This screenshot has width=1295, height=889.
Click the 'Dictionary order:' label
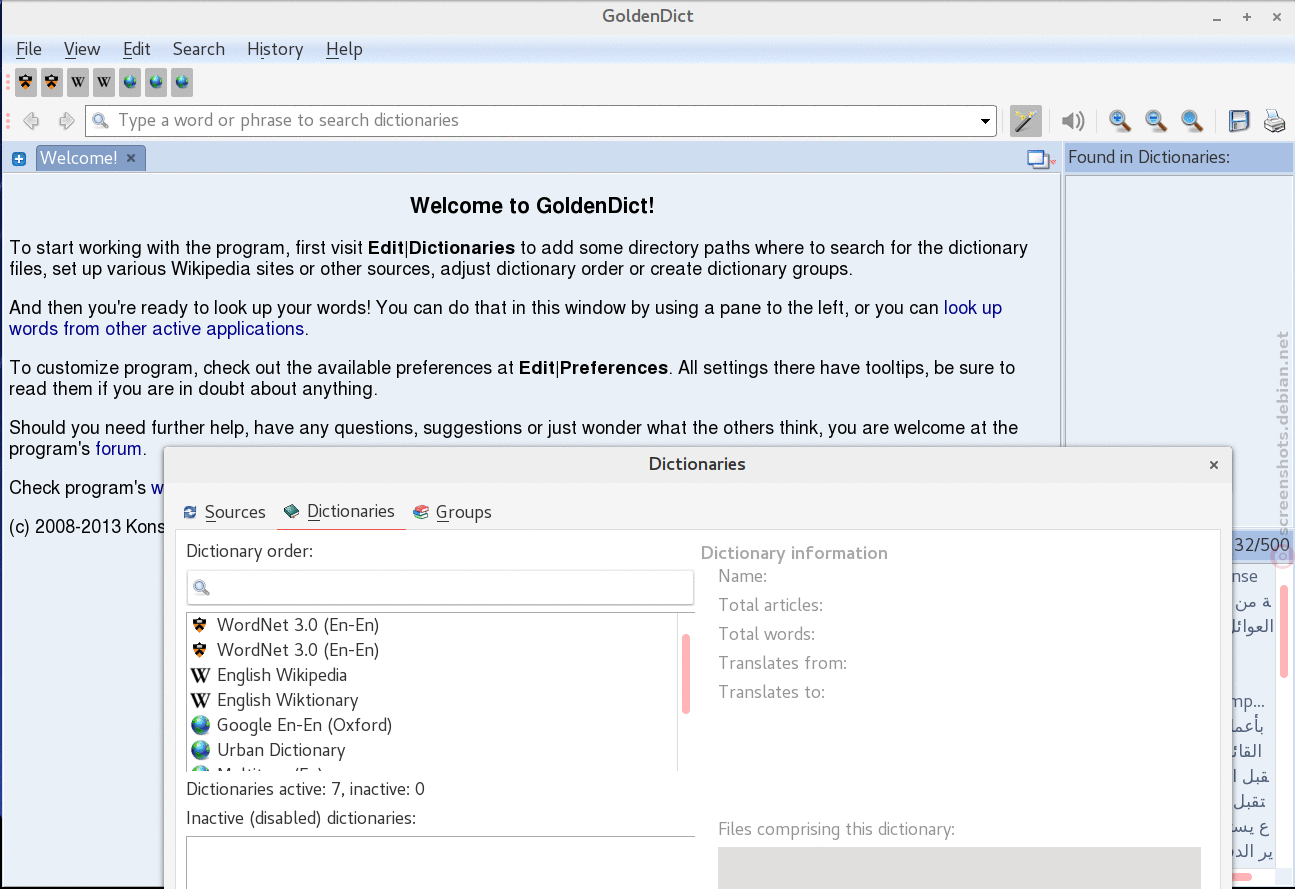coord(249,551)
